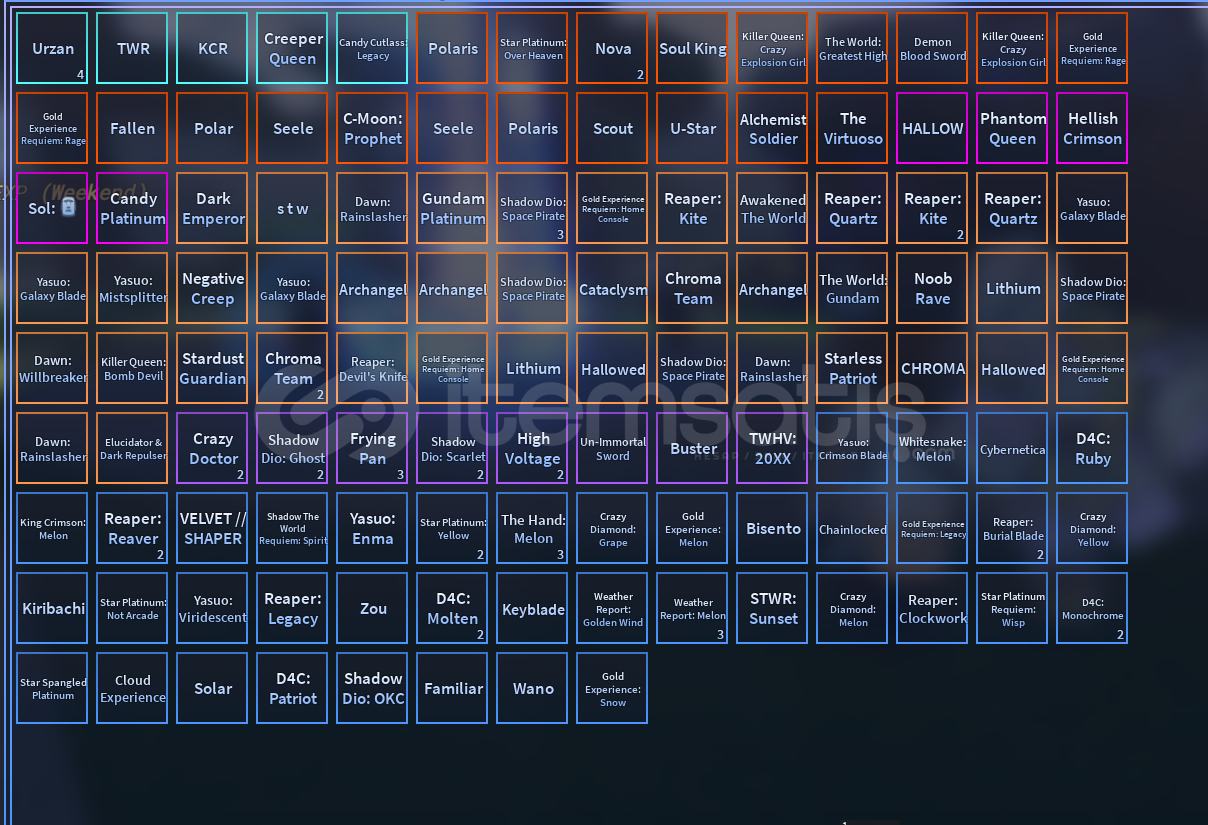Select VELVET // SHAPER slot

[x=212, y=528]
